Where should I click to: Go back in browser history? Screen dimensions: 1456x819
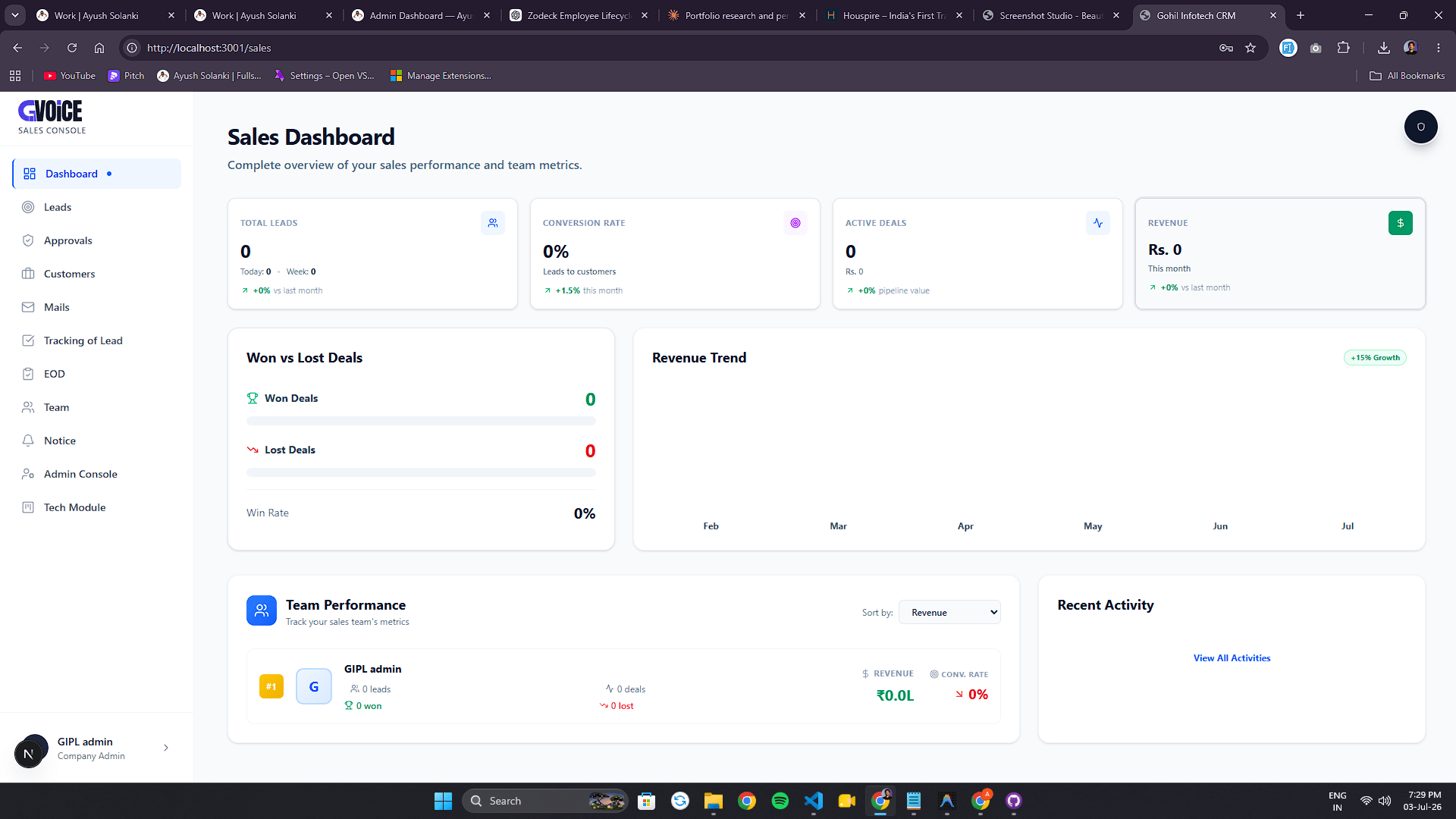[x=17, y=48]
